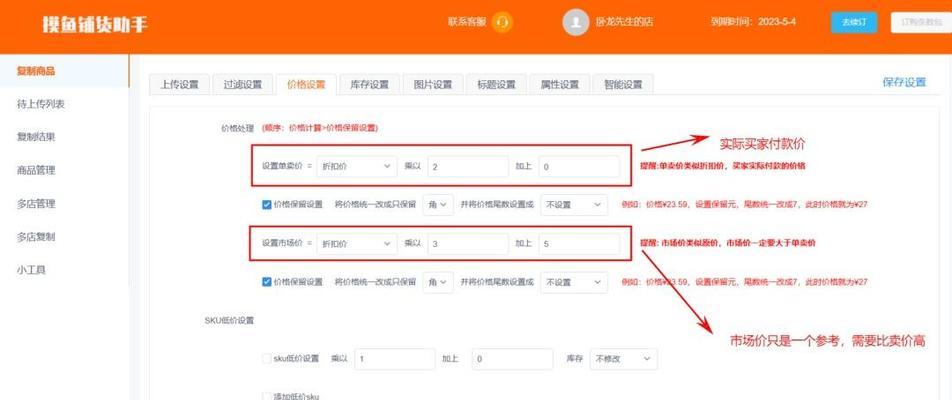Click the 保存设置 link
The image size is (952, 400).
[x=904, y=83]
